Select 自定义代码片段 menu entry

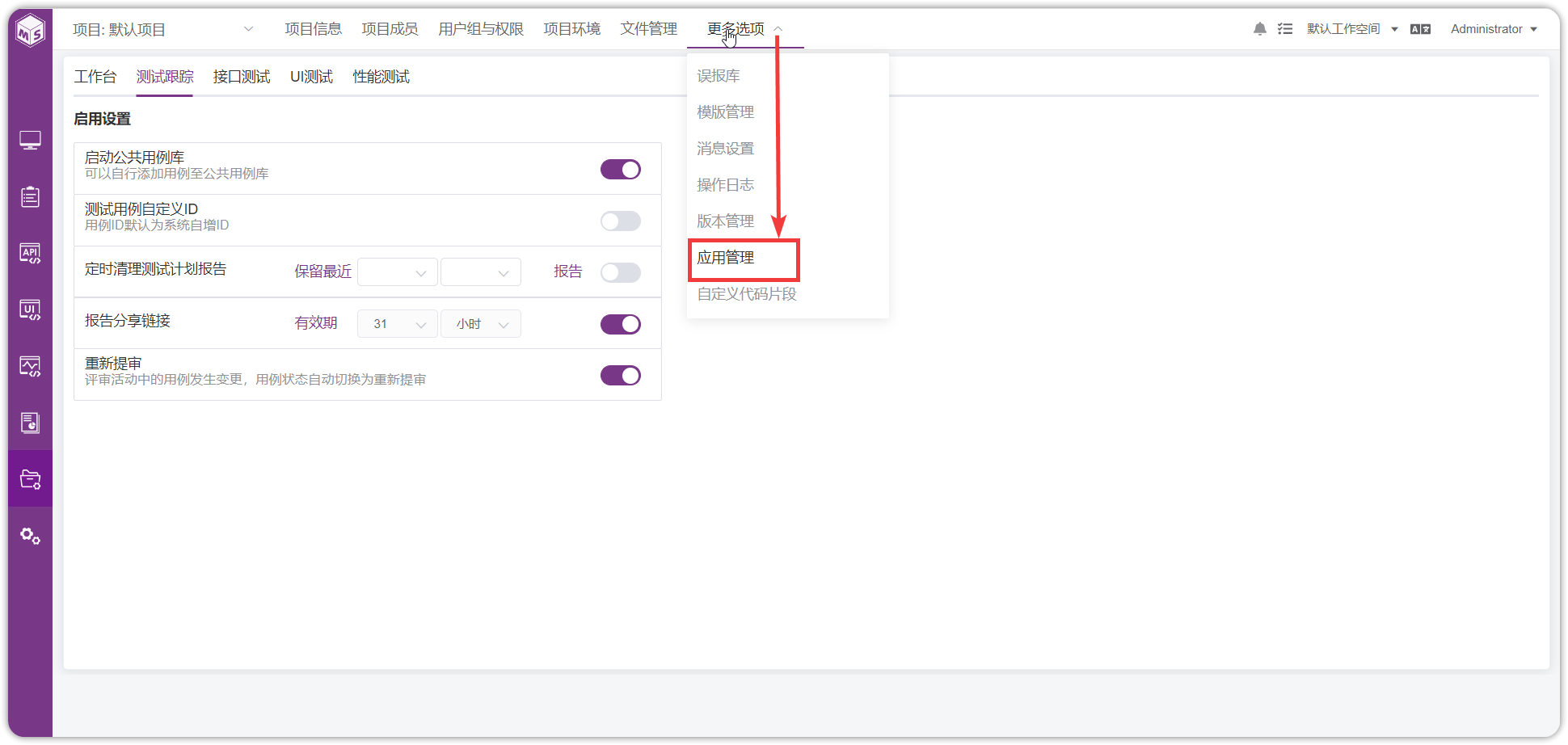click(x=748, y=294)
